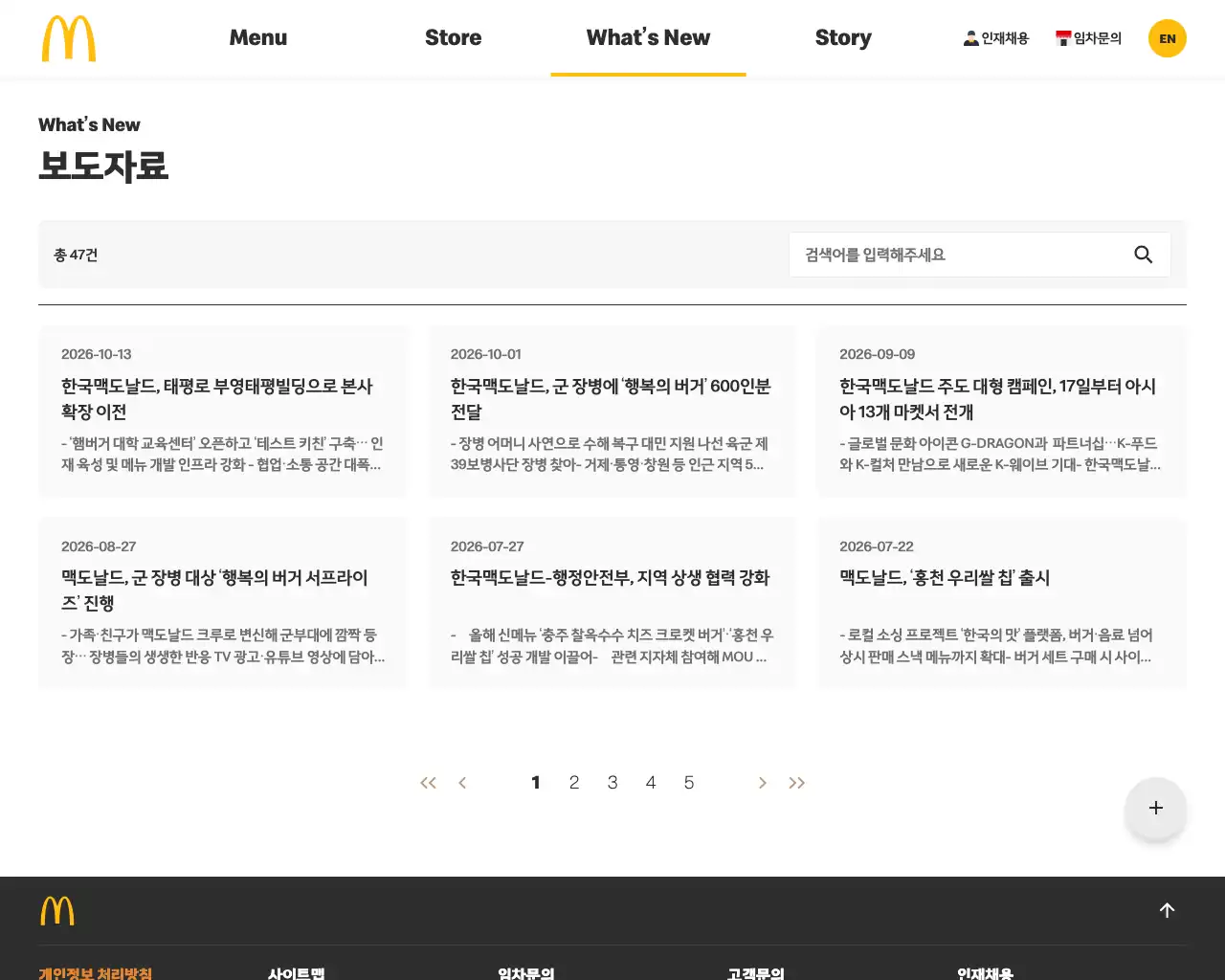1225x980 pixels.
Task: Go to pagination page 4
Action: 651,783
